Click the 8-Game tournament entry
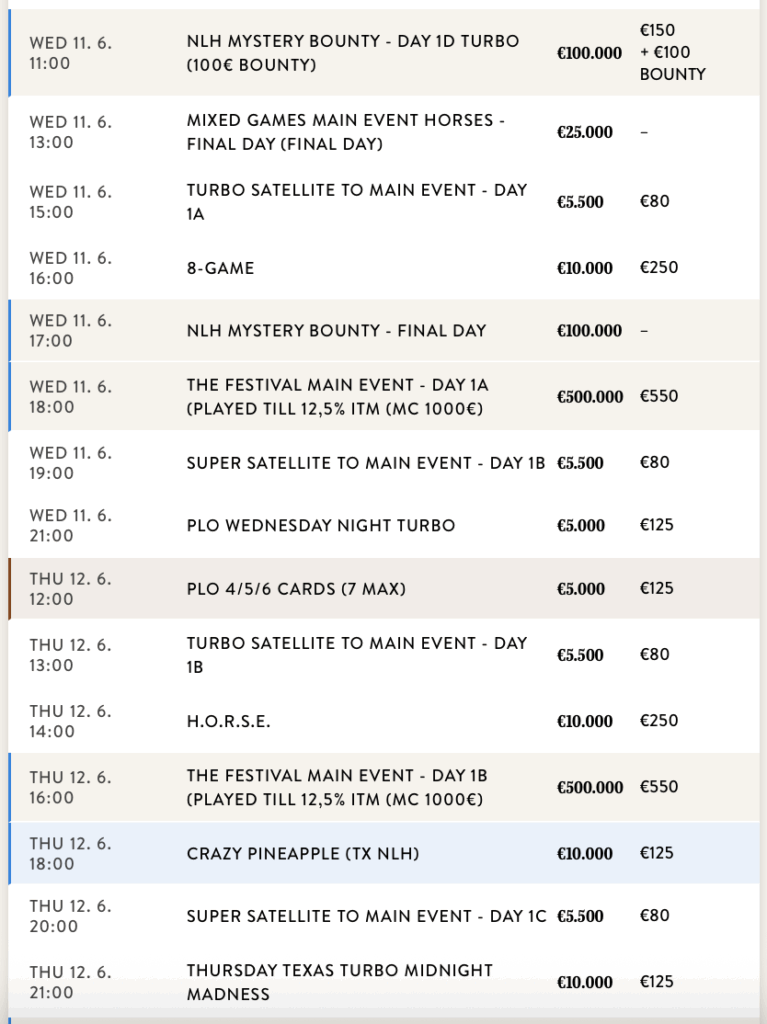This screenshot has height=1024, width=767. [x=221, y=268]
